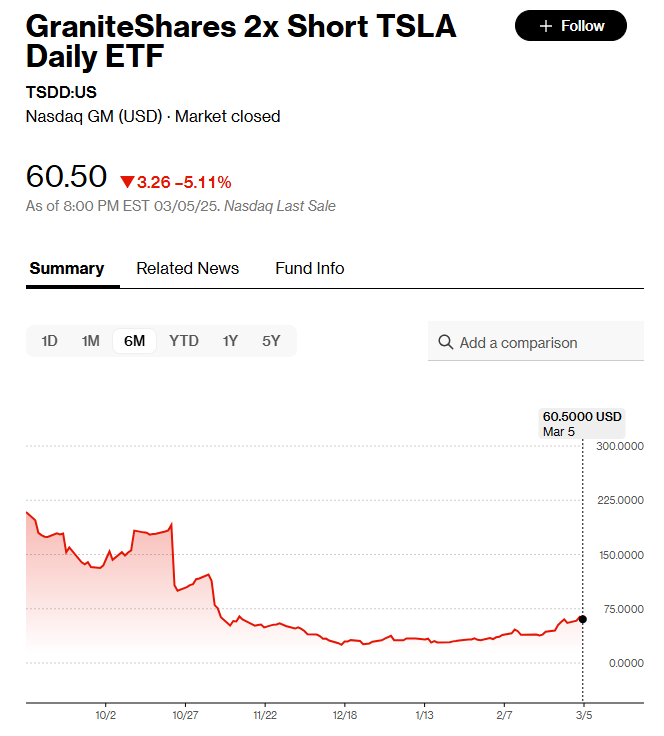Click the plus icon in Follow button

[545, 26]
